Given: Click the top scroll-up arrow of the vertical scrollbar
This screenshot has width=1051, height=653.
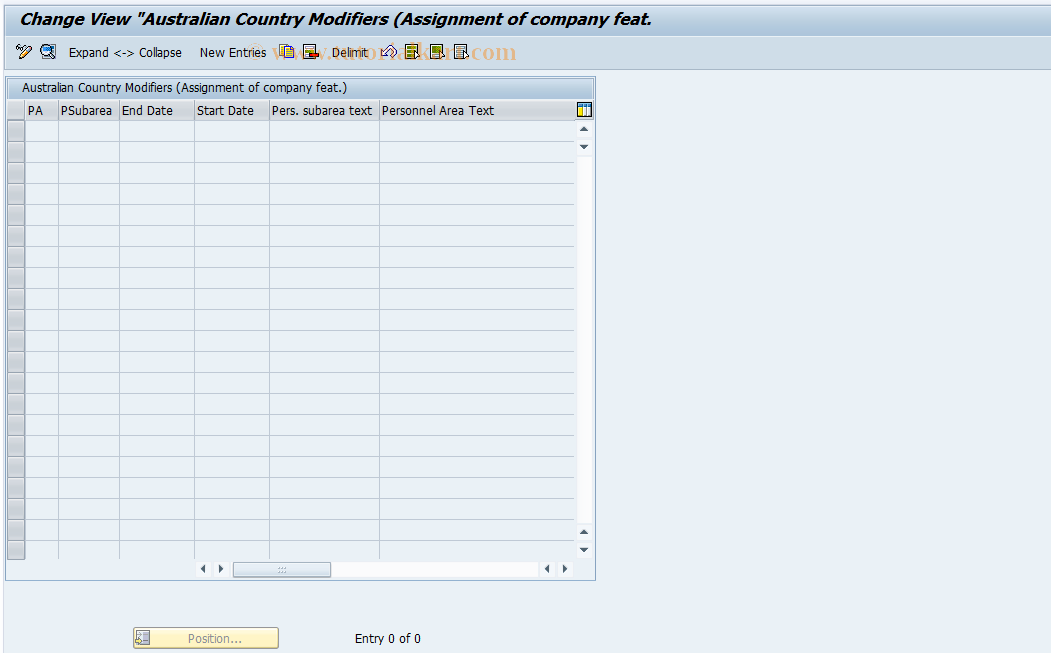Looking at the screenshot, I should coord(584,129).
